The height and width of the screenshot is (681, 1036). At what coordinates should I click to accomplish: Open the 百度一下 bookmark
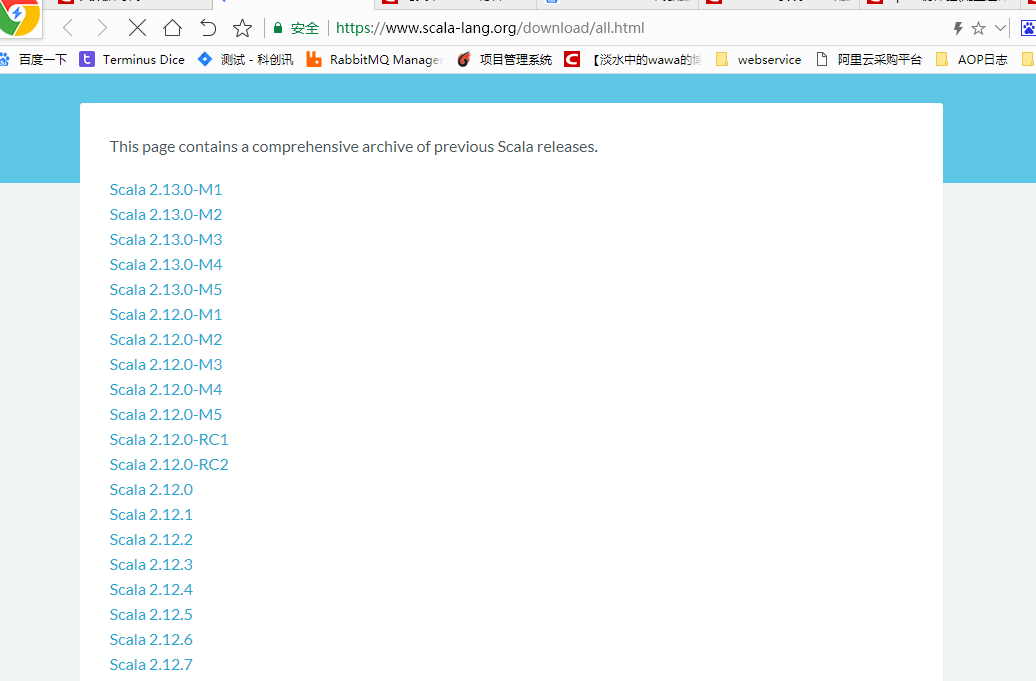(43, 59)
